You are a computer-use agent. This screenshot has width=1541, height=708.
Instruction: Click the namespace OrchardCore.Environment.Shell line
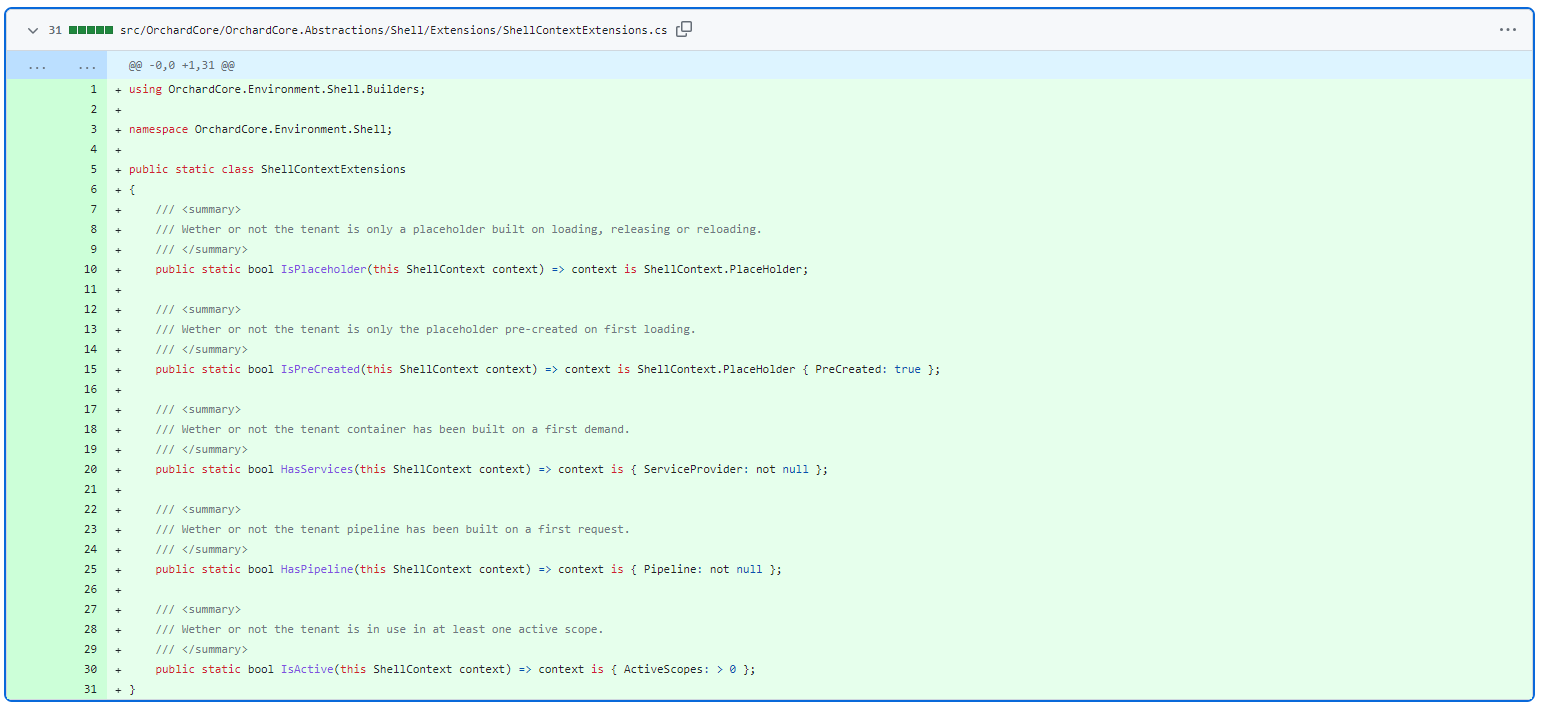pyautogui.click(x=260, y=129)
